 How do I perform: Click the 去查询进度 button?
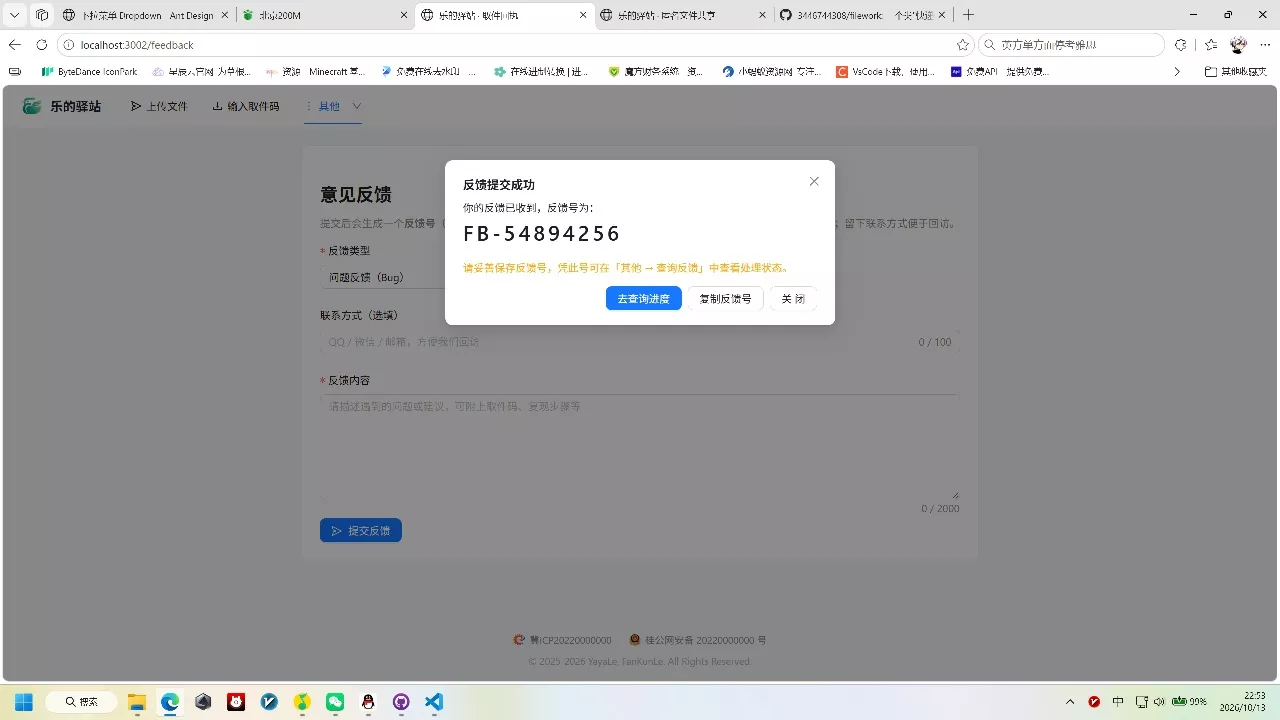tap(644, 298)
